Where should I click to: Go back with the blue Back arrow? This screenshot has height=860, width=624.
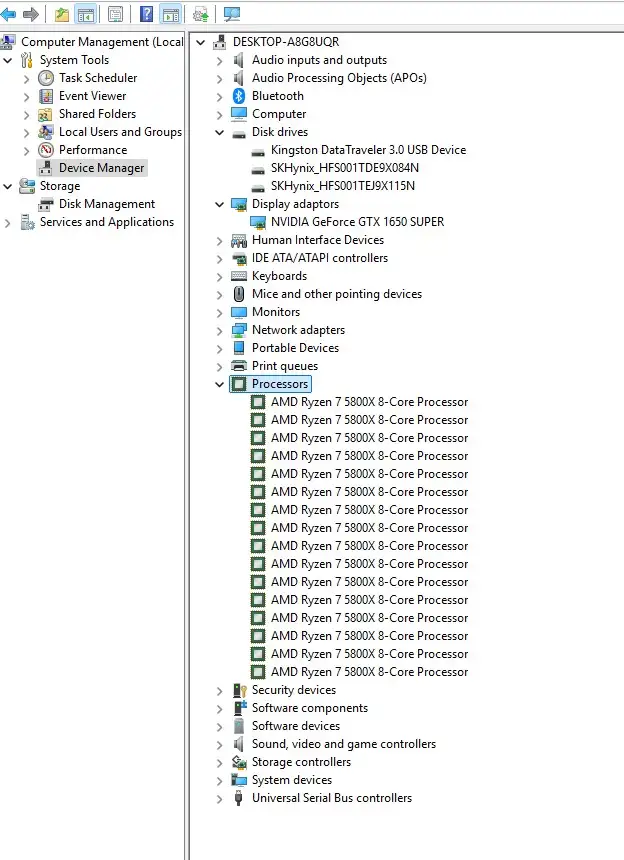(x=8, y=14)
